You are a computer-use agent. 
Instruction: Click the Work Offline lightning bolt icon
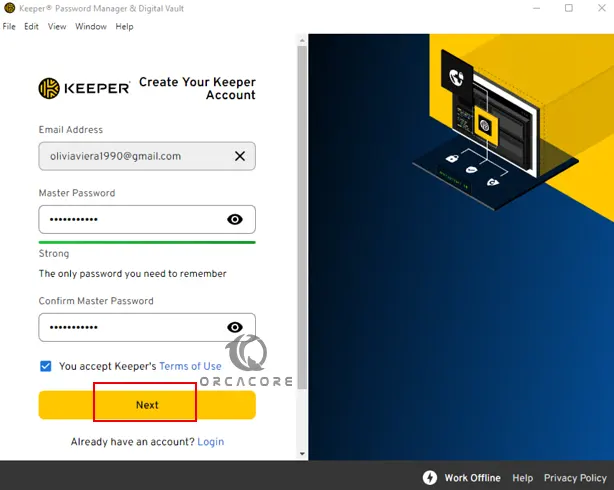[x=430, y=477]
